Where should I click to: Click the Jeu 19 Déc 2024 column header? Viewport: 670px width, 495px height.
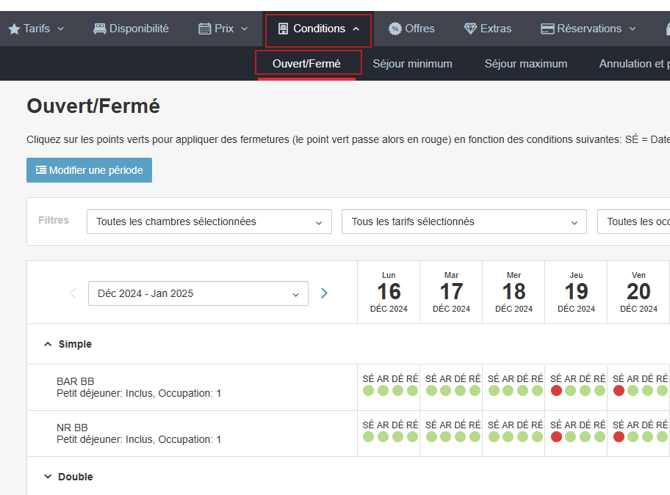pos(576,292)
